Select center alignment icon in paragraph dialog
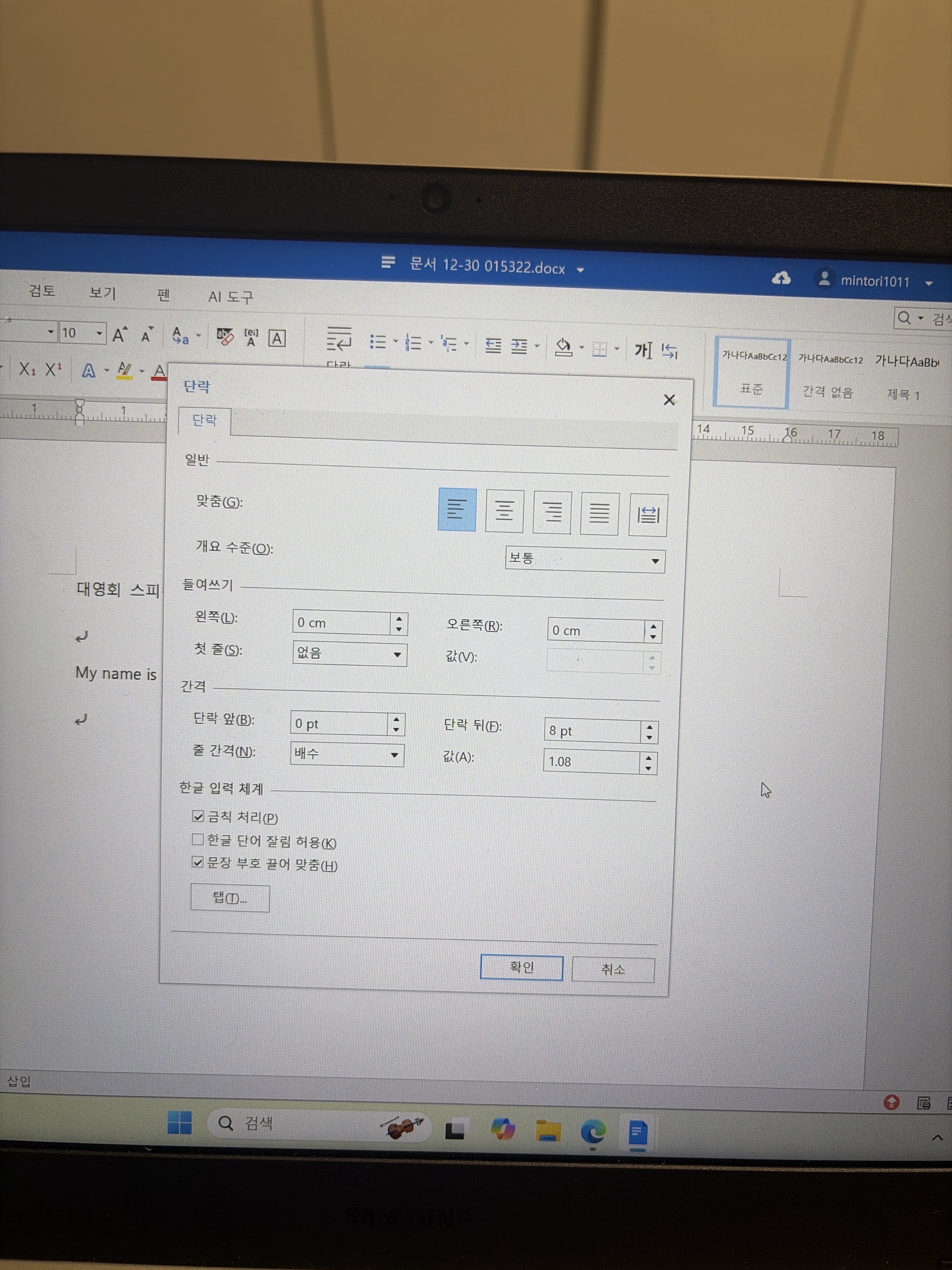 tap(504, 511)
